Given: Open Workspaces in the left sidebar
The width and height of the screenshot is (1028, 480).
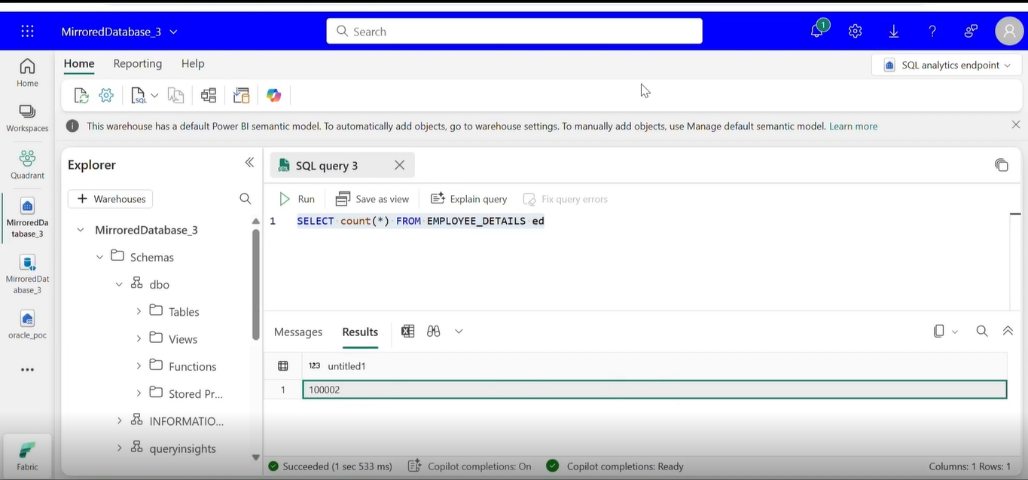Looking at the screenshot, I should tap(27, 118).
